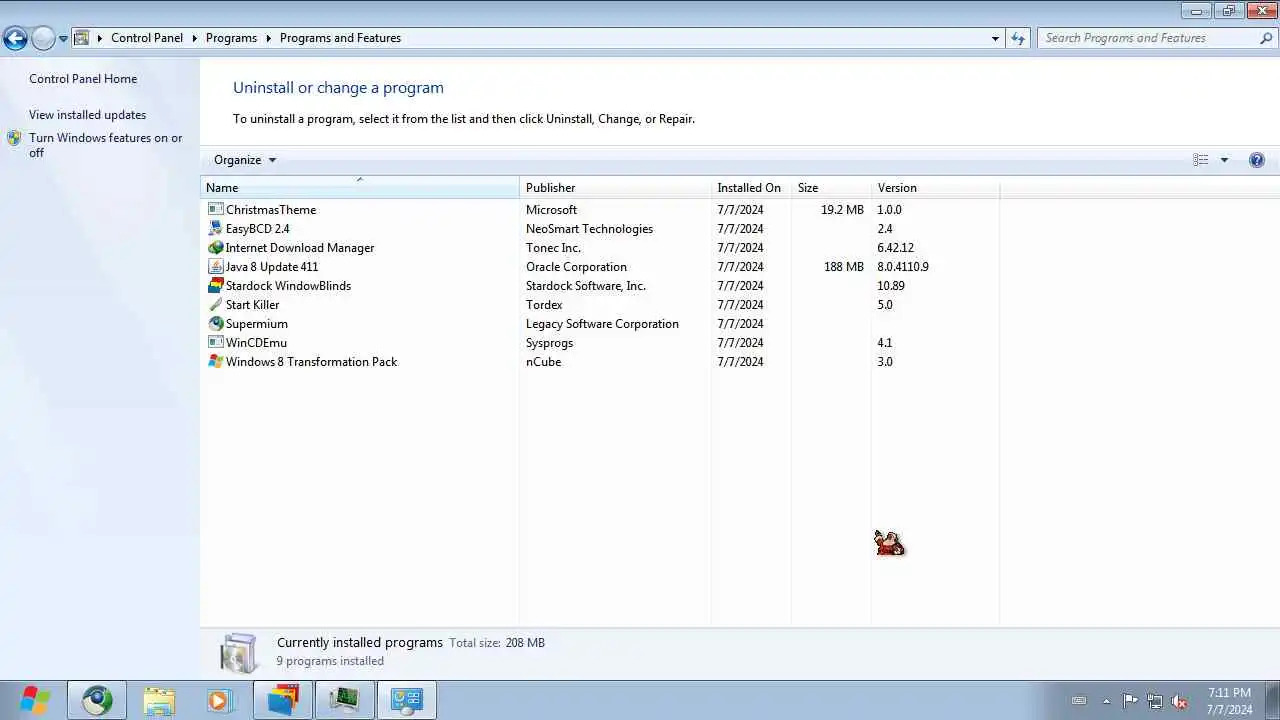Expand the view options dropdown arrow

(x=1224, y=160)
